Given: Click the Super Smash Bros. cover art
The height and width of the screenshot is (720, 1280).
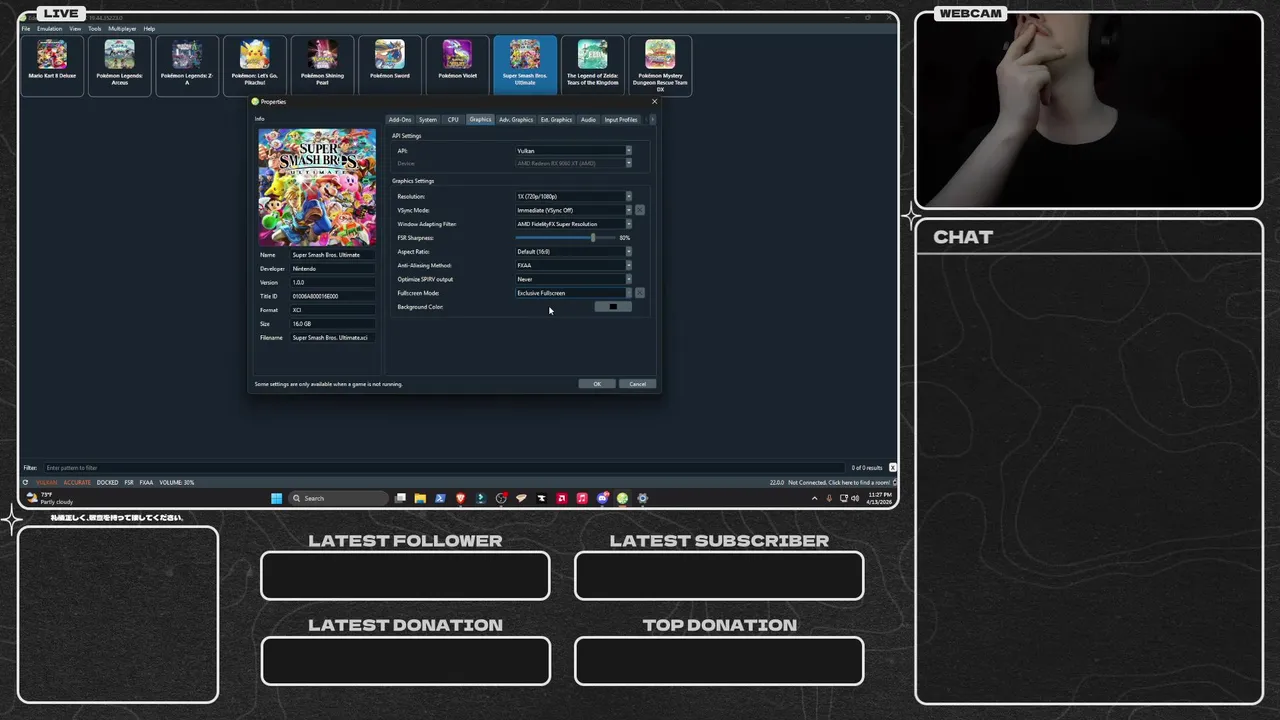Looking at the screenshot, I should coord(317,187).
